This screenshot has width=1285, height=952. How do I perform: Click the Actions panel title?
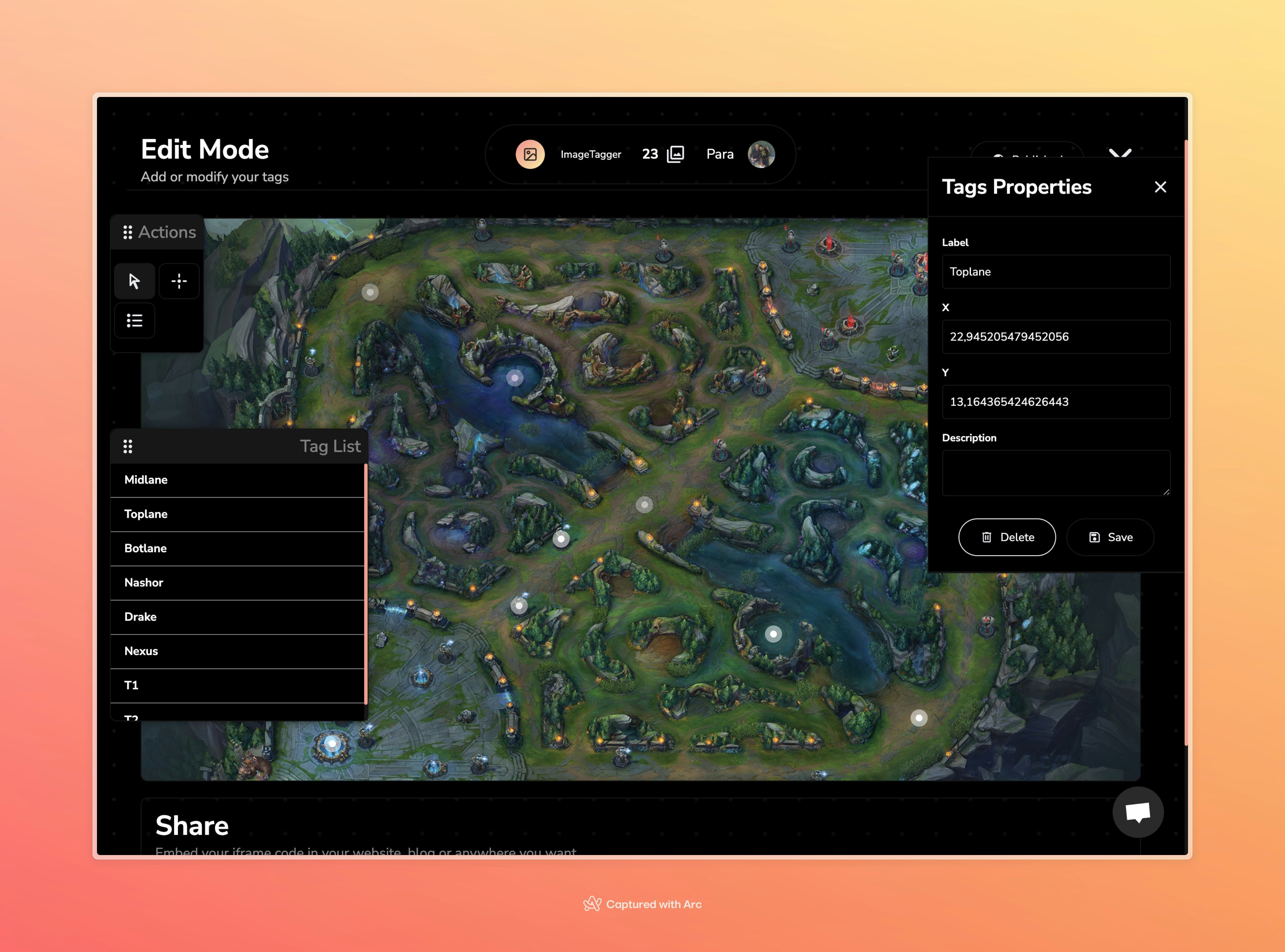167,232
